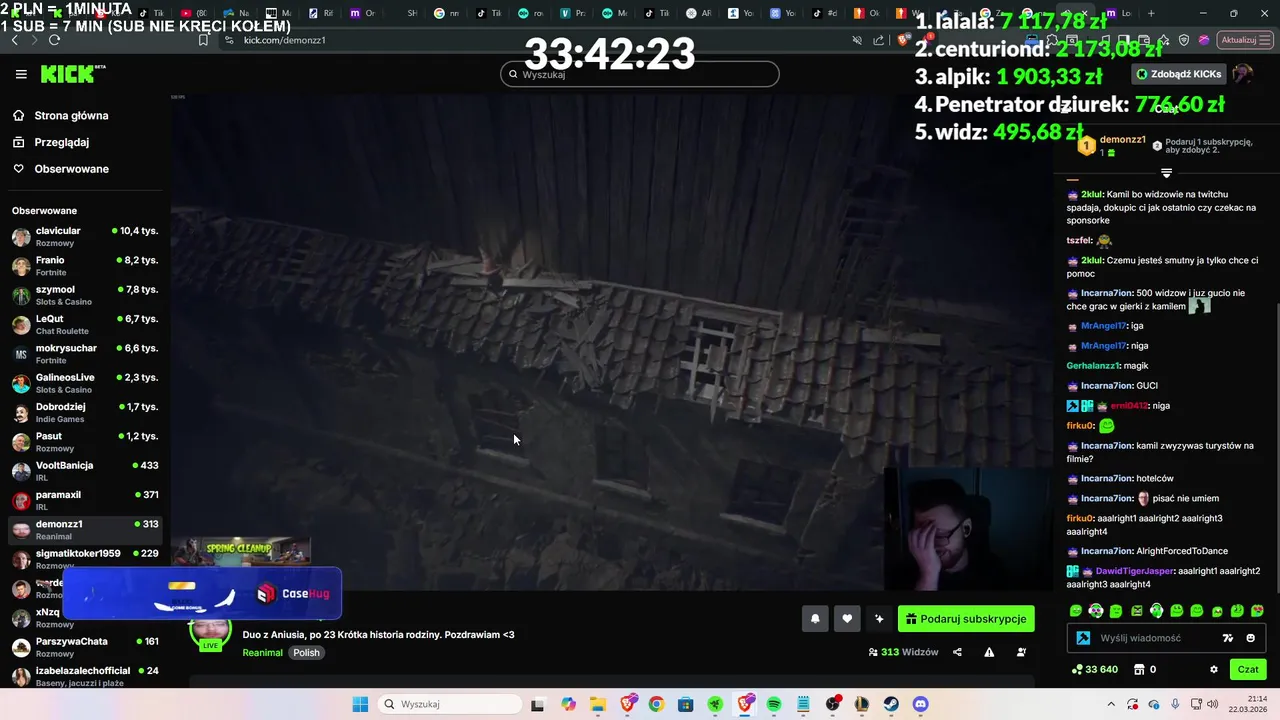The image size is (1280, 720).
Task: Insert the heart-eyes emote at the row's end
Action: click(1257, 611)
